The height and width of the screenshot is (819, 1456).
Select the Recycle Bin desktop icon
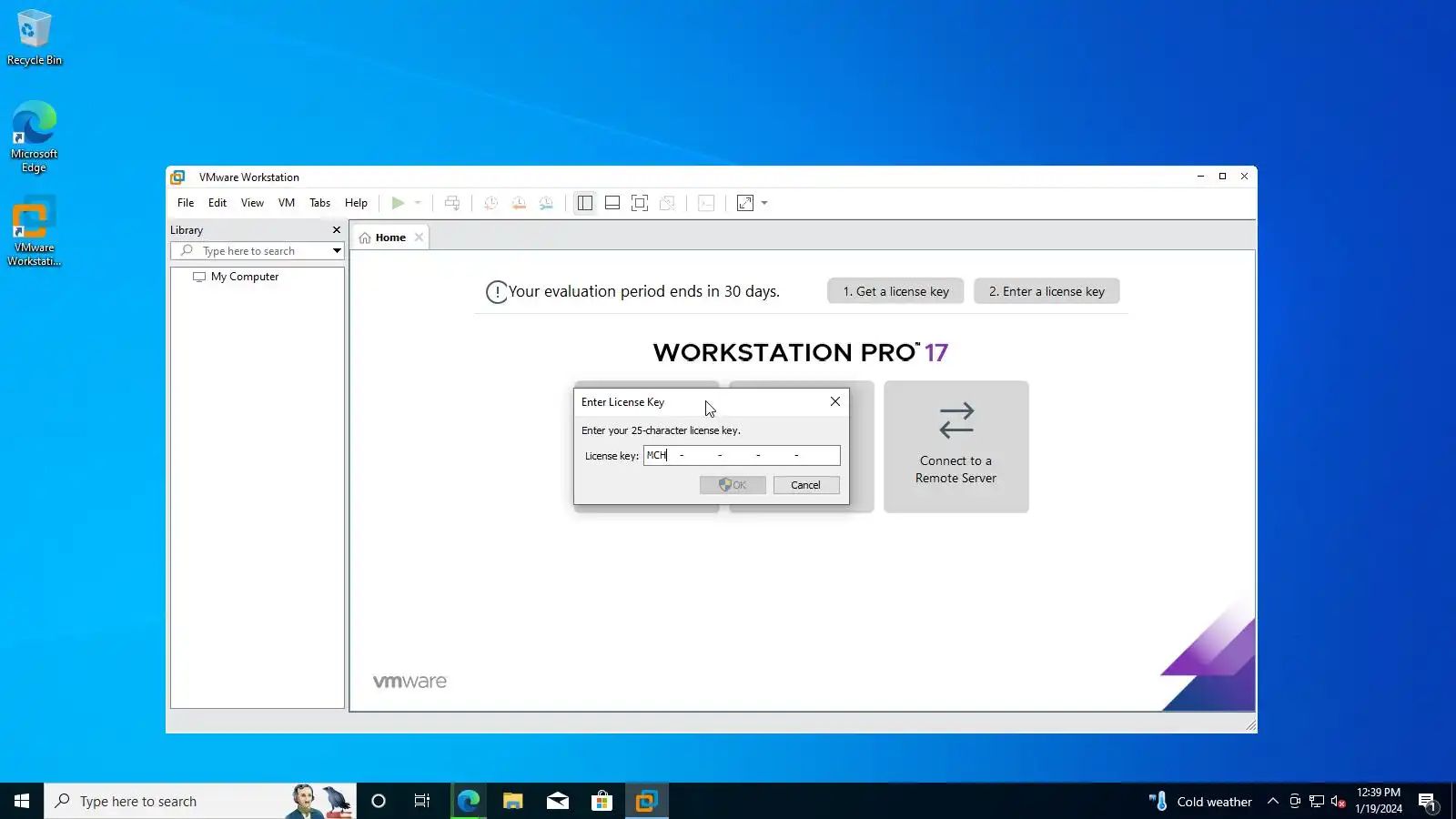pyautogui.click(x=35, y=37)
